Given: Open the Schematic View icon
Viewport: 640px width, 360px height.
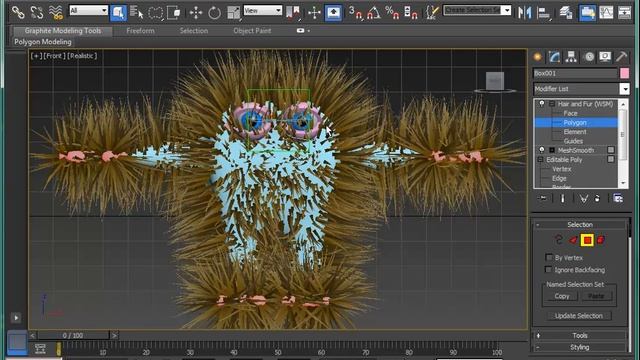Looking at the screenshot, I should coord(624,13).
